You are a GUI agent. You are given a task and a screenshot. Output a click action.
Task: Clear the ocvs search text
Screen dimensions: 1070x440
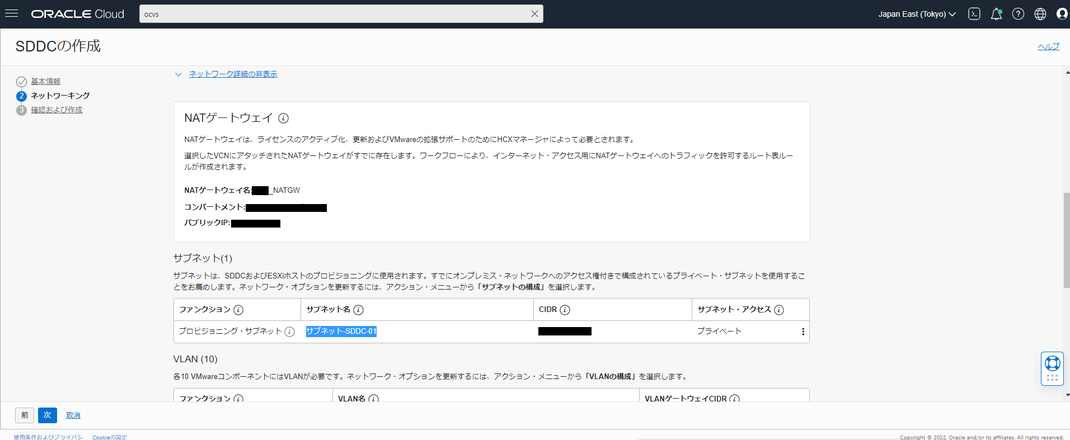tap(534, 14)
